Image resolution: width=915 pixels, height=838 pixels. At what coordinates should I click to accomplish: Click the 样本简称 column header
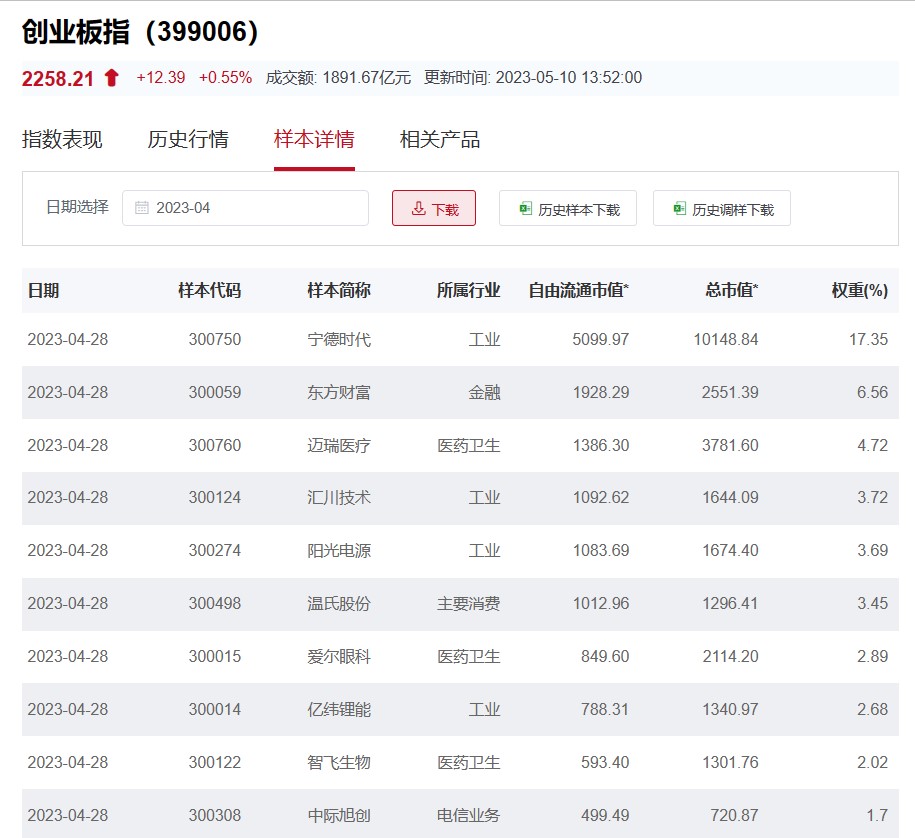339,290
